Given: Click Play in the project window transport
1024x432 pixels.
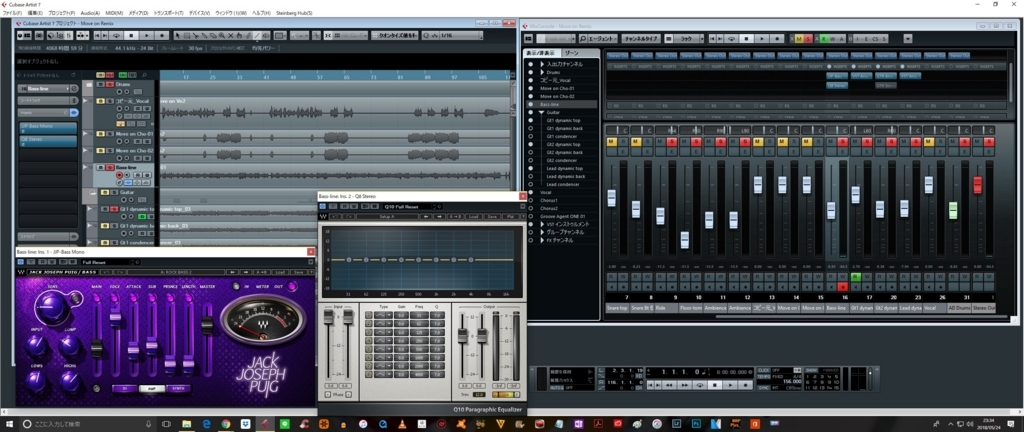Looking at the screenshot, I should [x=147, y=36].
